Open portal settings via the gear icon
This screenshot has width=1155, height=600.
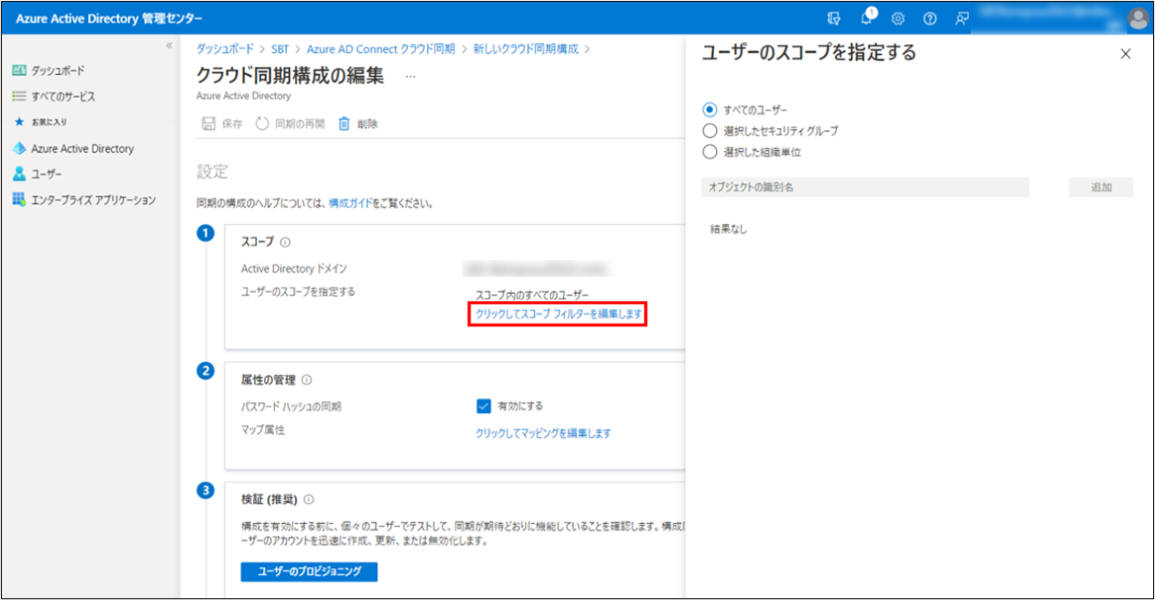pyautogui.click(x=898, y=18)
